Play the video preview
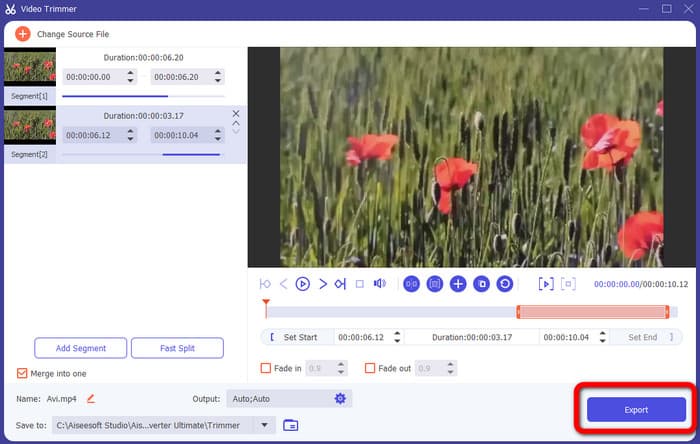Viewport: 700px width, 444px height. coord(303,284)
